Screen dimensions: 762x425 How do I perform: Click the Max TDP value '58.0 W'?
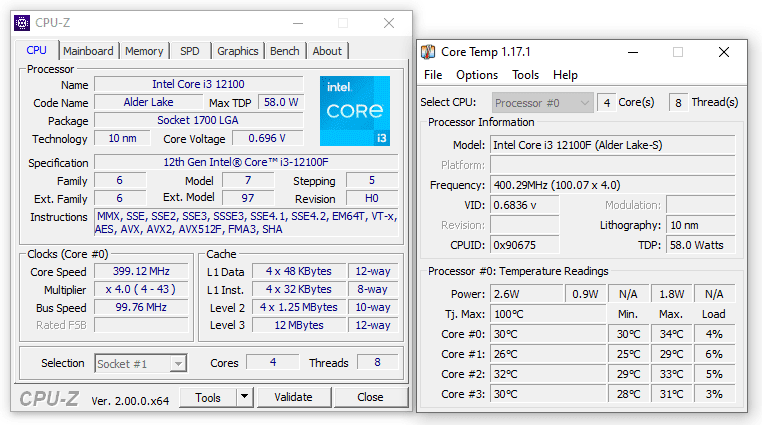[x=281, y=102]
